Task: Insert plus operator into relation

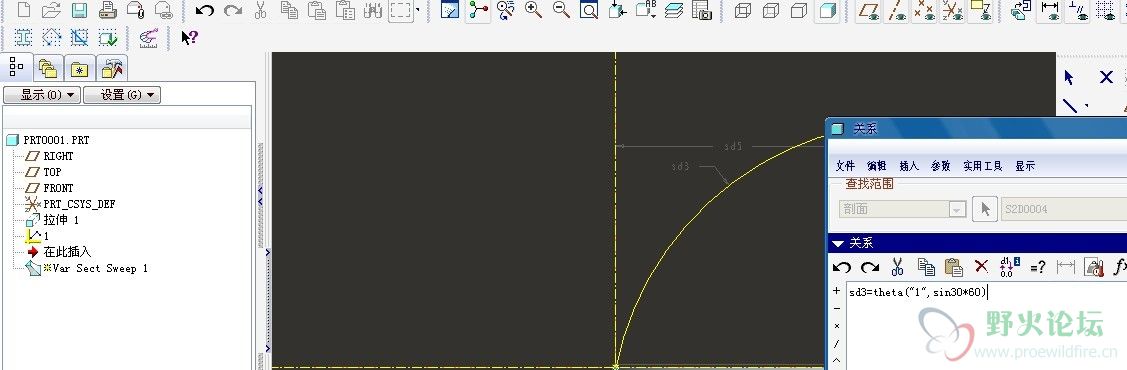Action: coord(836,291)
